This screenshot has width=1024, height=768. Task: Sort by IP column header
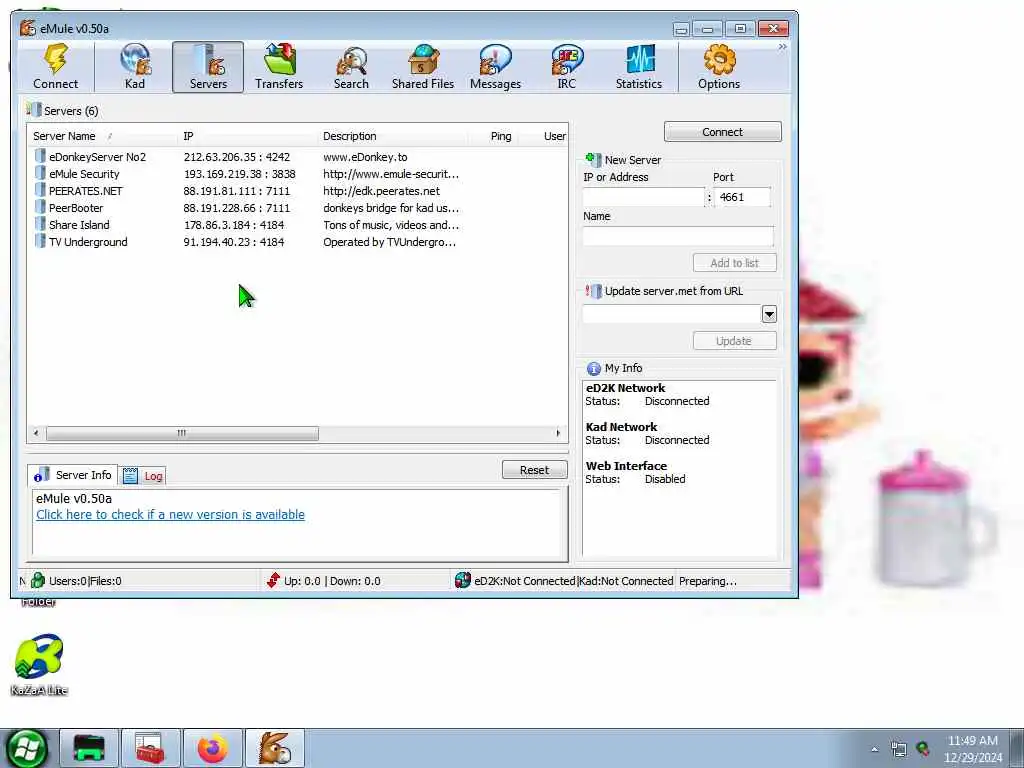point(248,136)
